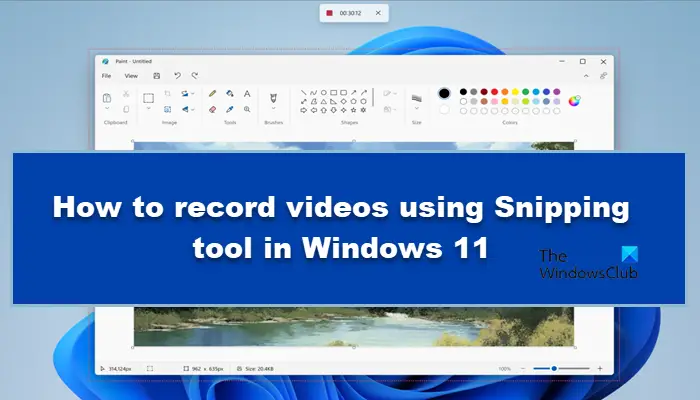Open the View menu in Paint
This screenshot has width=700, height=400.
131,76
